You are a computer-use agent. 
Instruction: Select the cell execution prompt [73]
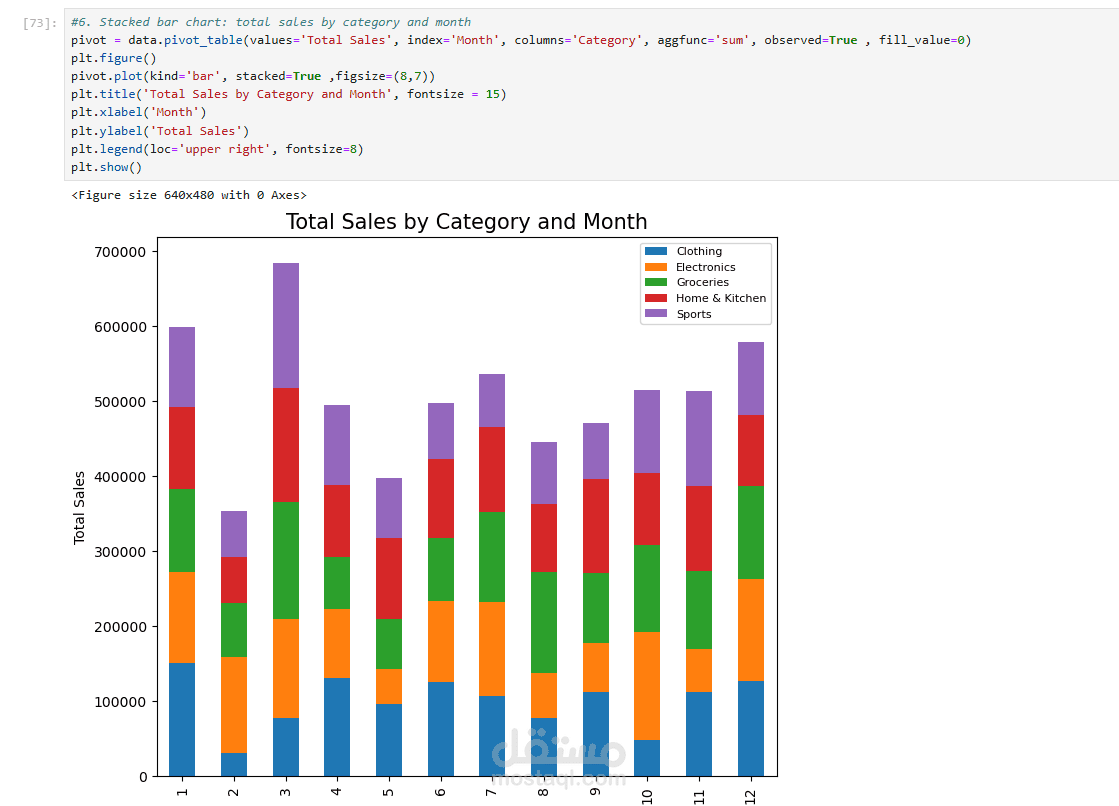point(39,22)
